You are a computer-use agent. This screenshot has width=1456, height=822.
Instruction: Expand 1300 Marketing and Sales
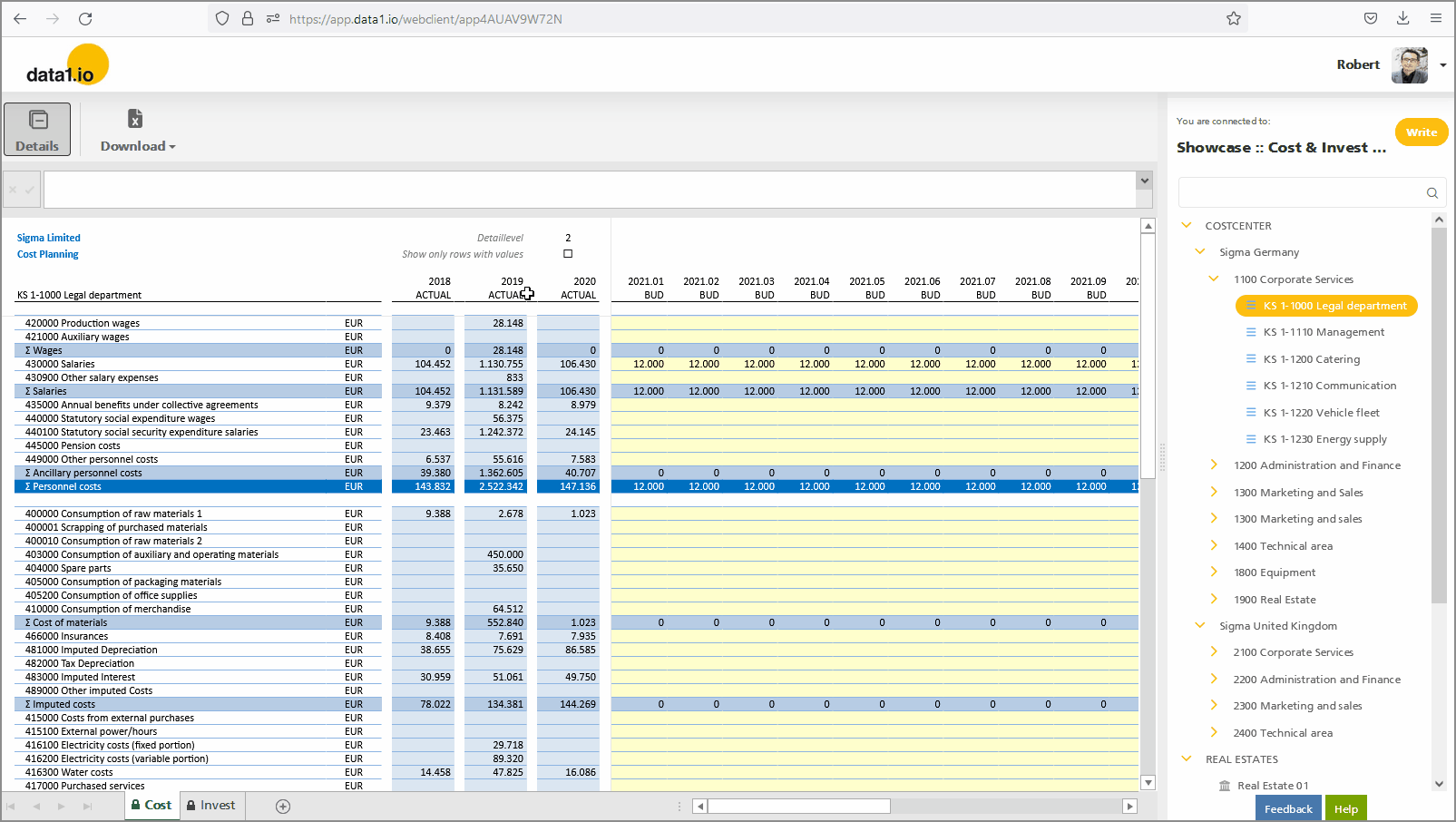click(x=1214, y=492)
